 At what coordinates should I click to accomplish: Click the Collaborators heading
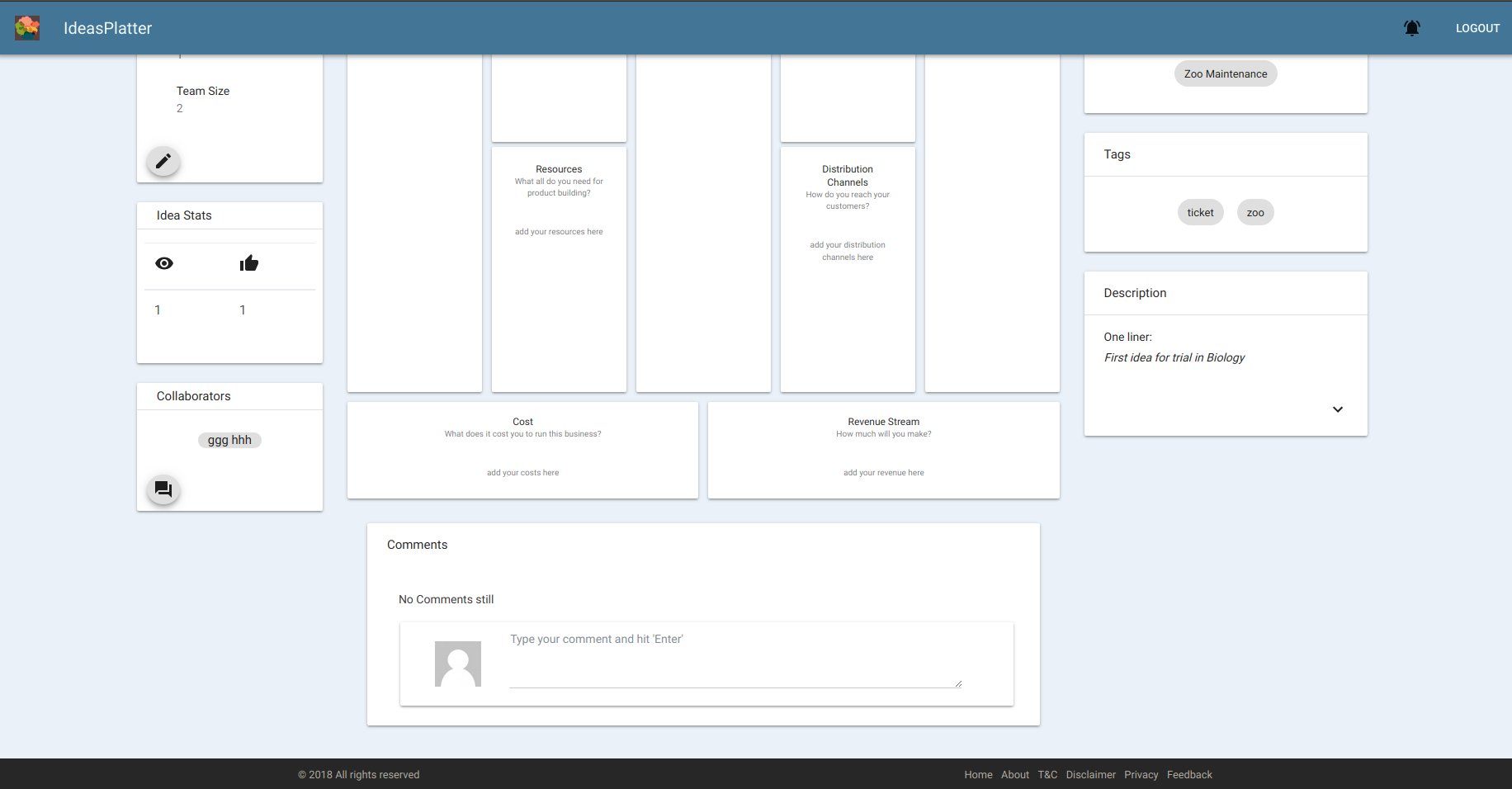(194, 396)
